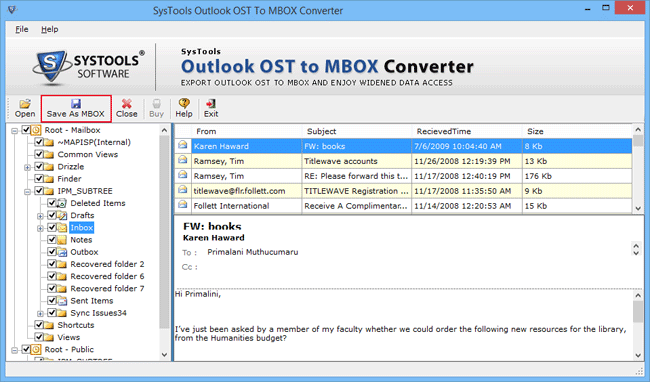Click the Deleted Items folder icon
The height and width of the screenshot is (382, 650).
pyautogui.click(x=62, y=203)
